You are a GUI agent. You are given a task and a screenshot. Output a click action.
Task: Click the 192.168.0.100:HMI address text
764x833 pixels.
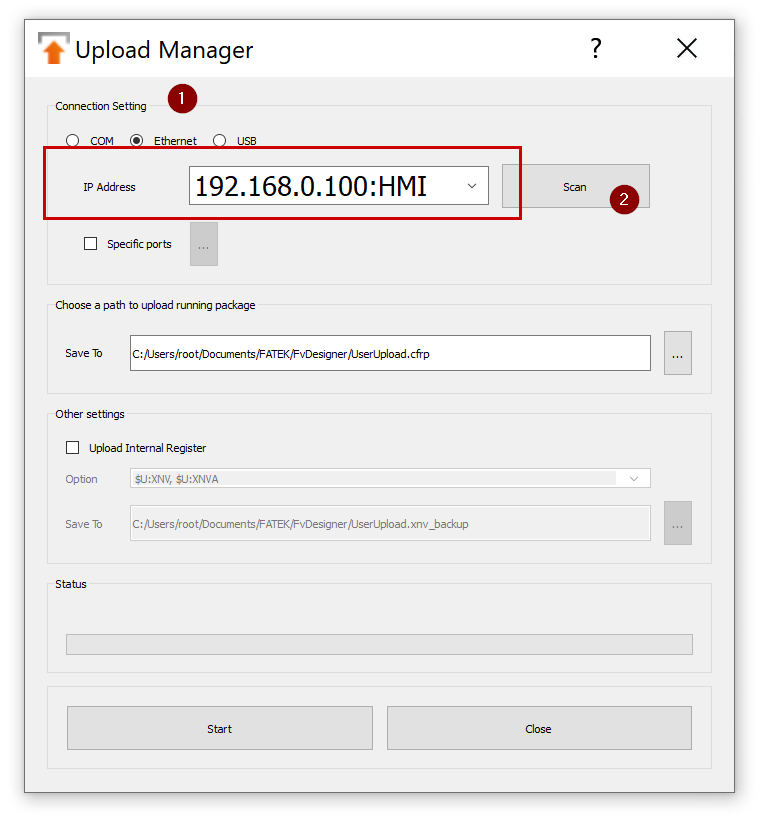point(311,186)
